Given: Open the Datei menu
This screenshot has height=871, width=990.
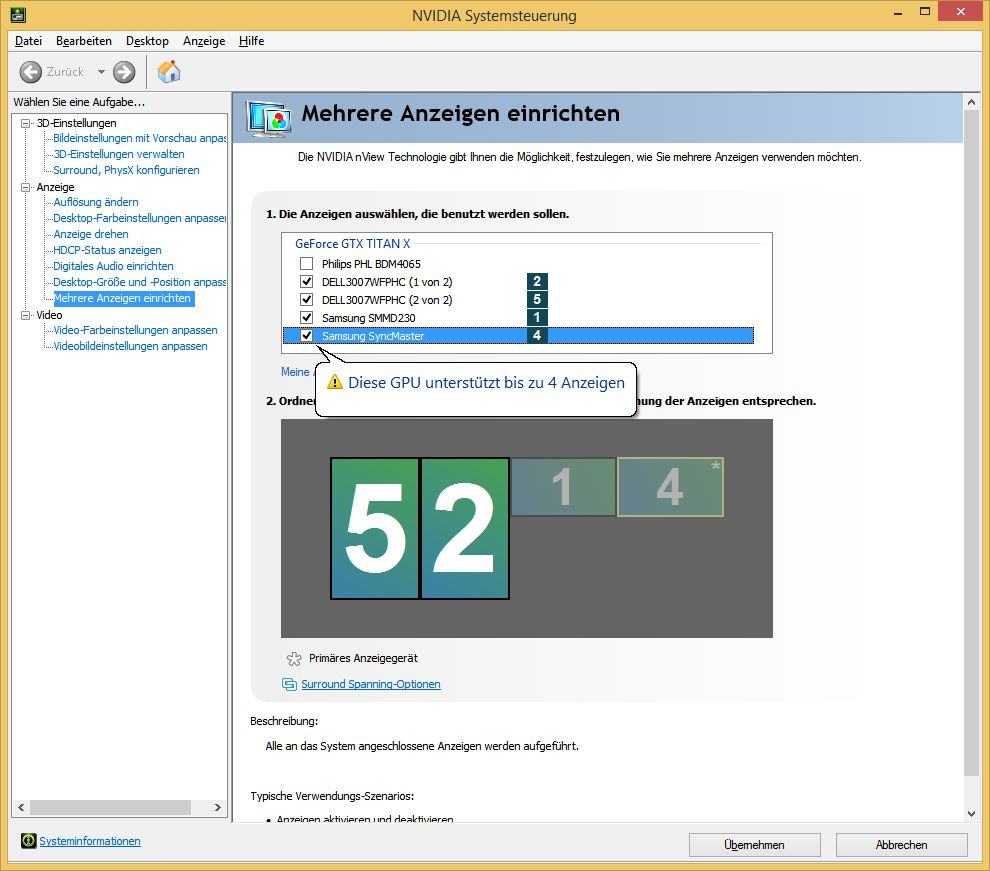Looking at the screenshot, I should pyautogui.click(x=28, y=41).
